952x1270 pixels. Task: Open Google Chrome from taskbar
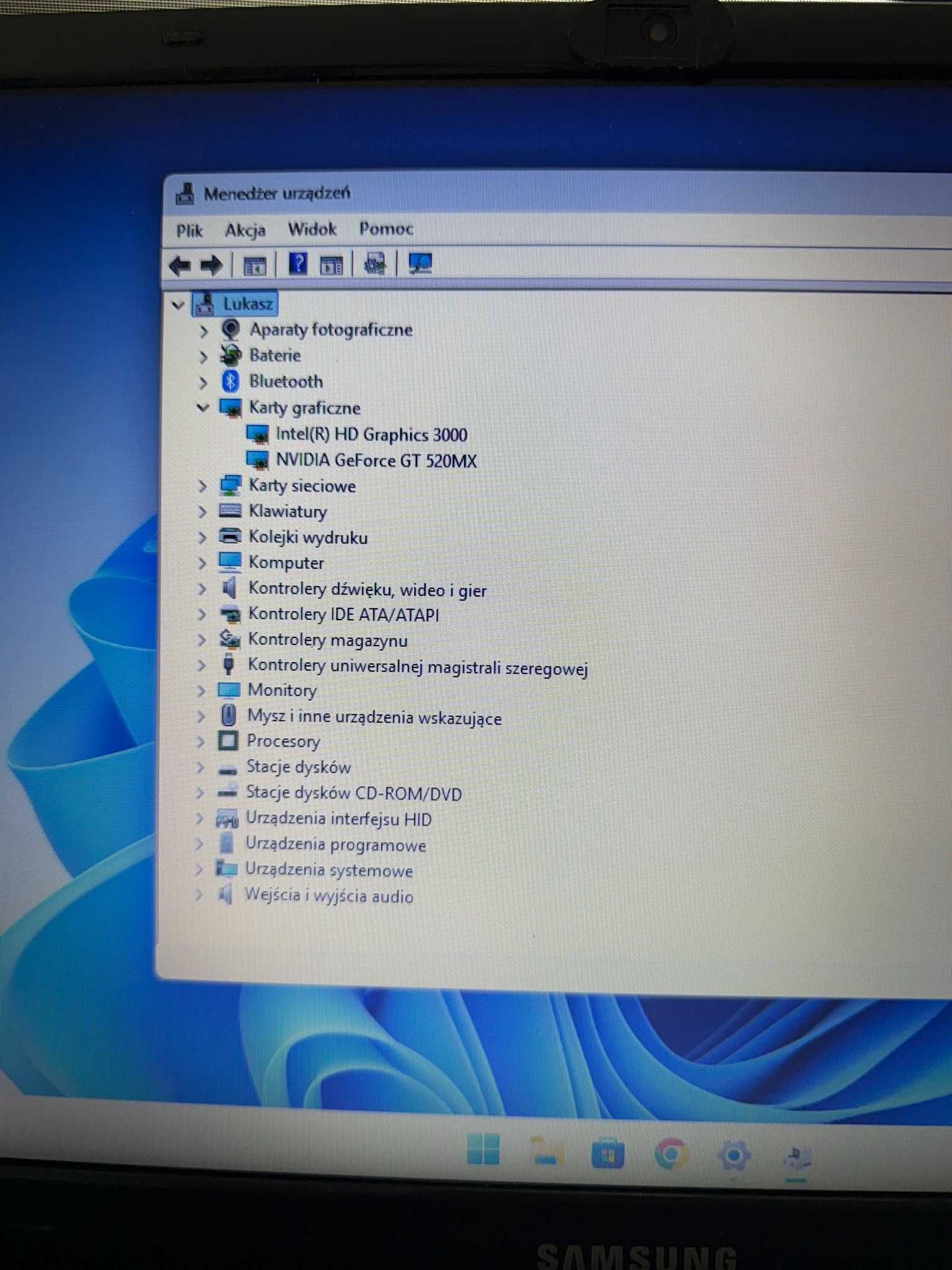pos(671,1155)
